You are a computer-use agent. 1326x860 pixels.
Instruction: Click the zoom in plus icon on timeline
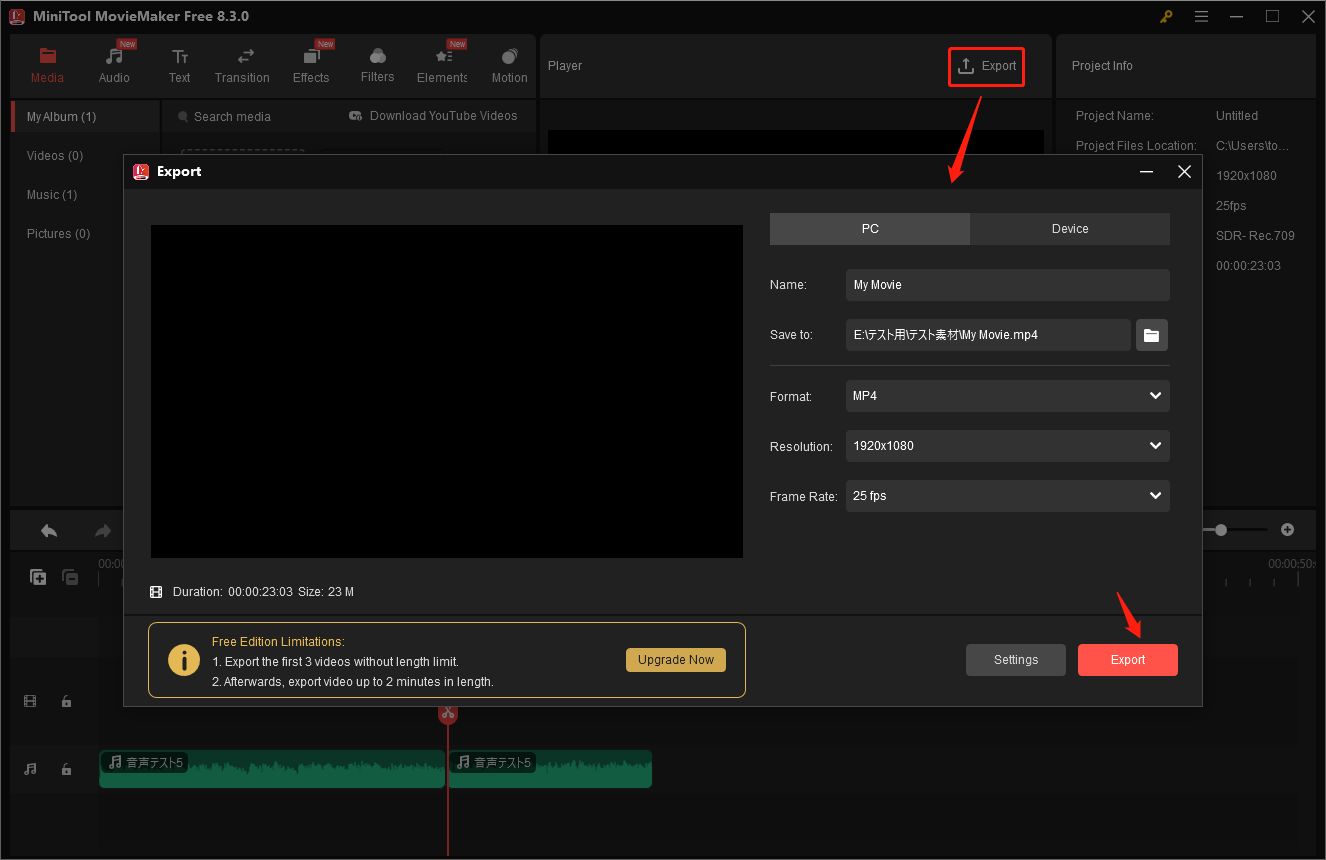1288,530
